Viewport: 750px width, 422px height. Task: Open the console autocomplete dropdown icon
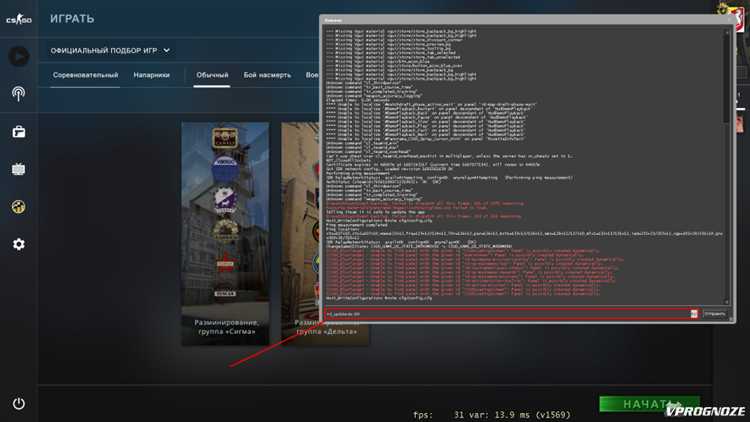coord(694,314)
